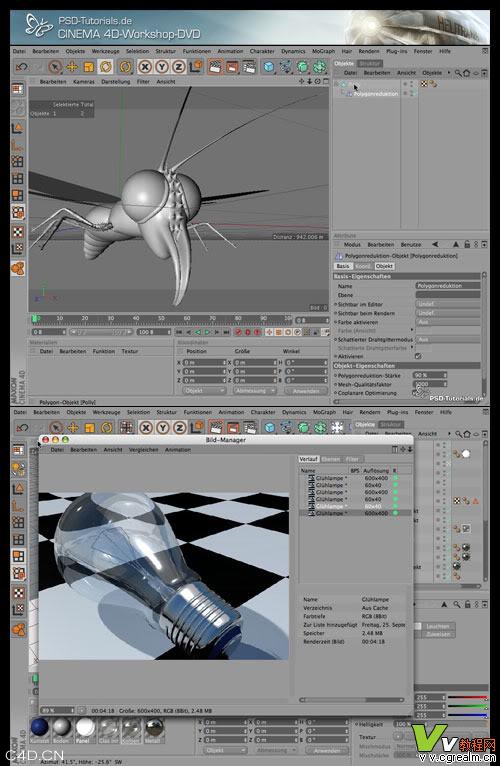Open the Plug-ins menu in the mosquito scene menu bar

[x=396, y=51]
